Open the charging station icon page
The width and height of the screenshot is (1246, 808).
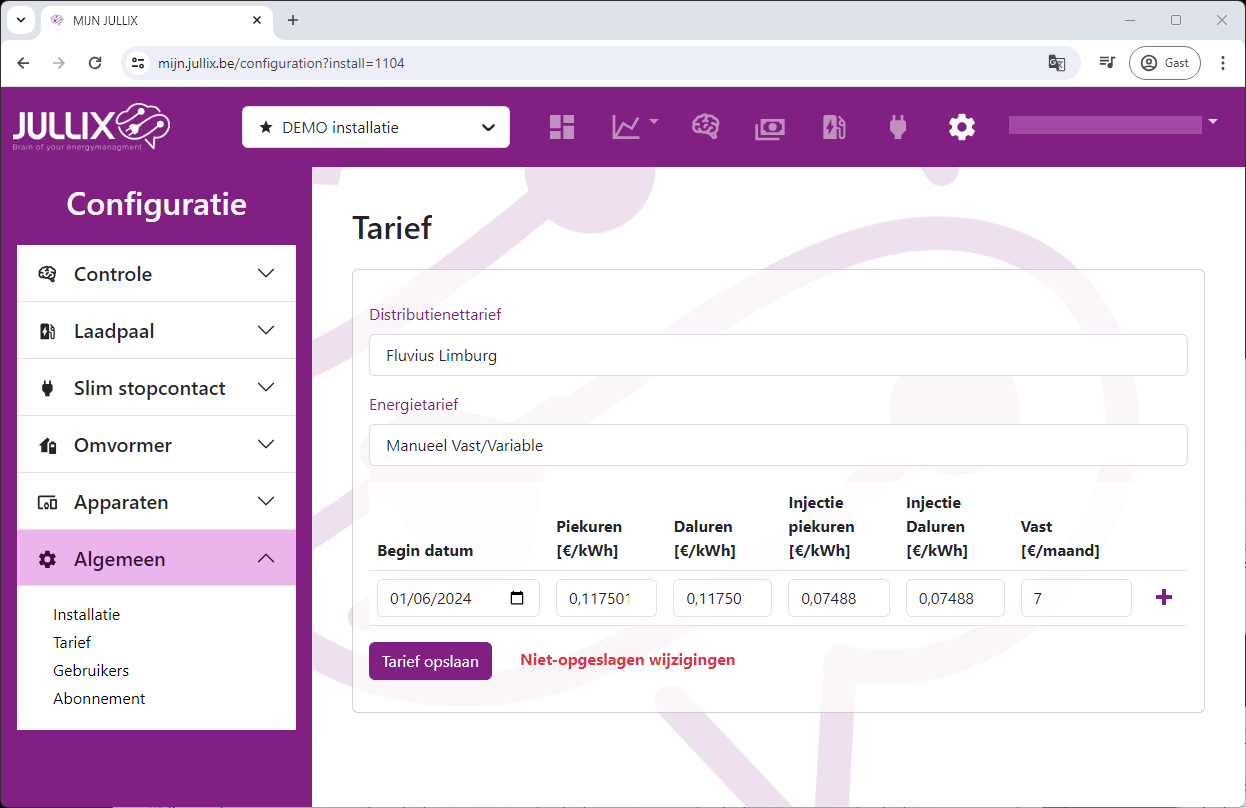pyautogui.click(x=834, y=127)
